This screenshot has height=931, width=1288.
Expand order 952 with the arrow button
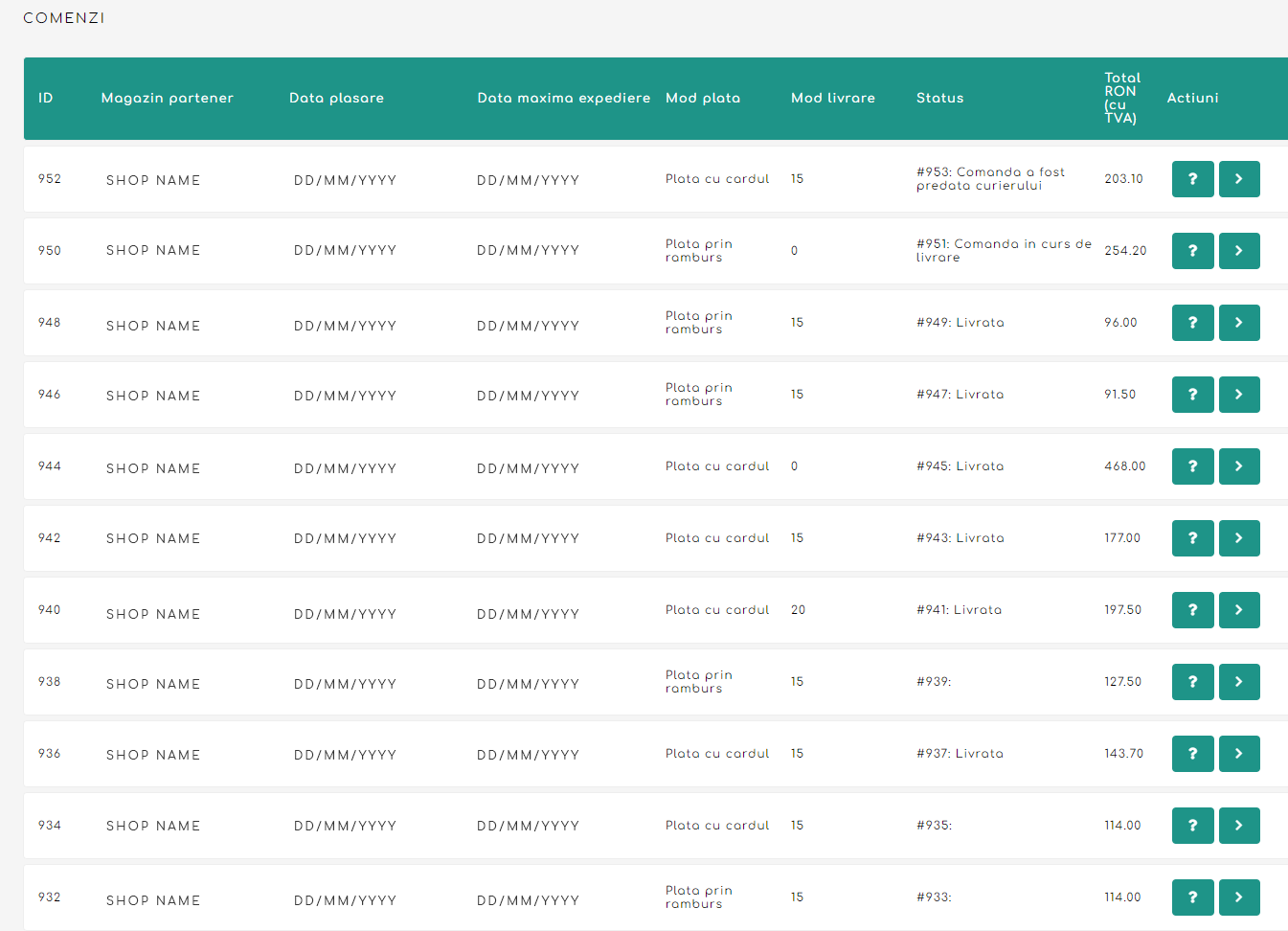pyautogui.click(x=1239, y=179)
